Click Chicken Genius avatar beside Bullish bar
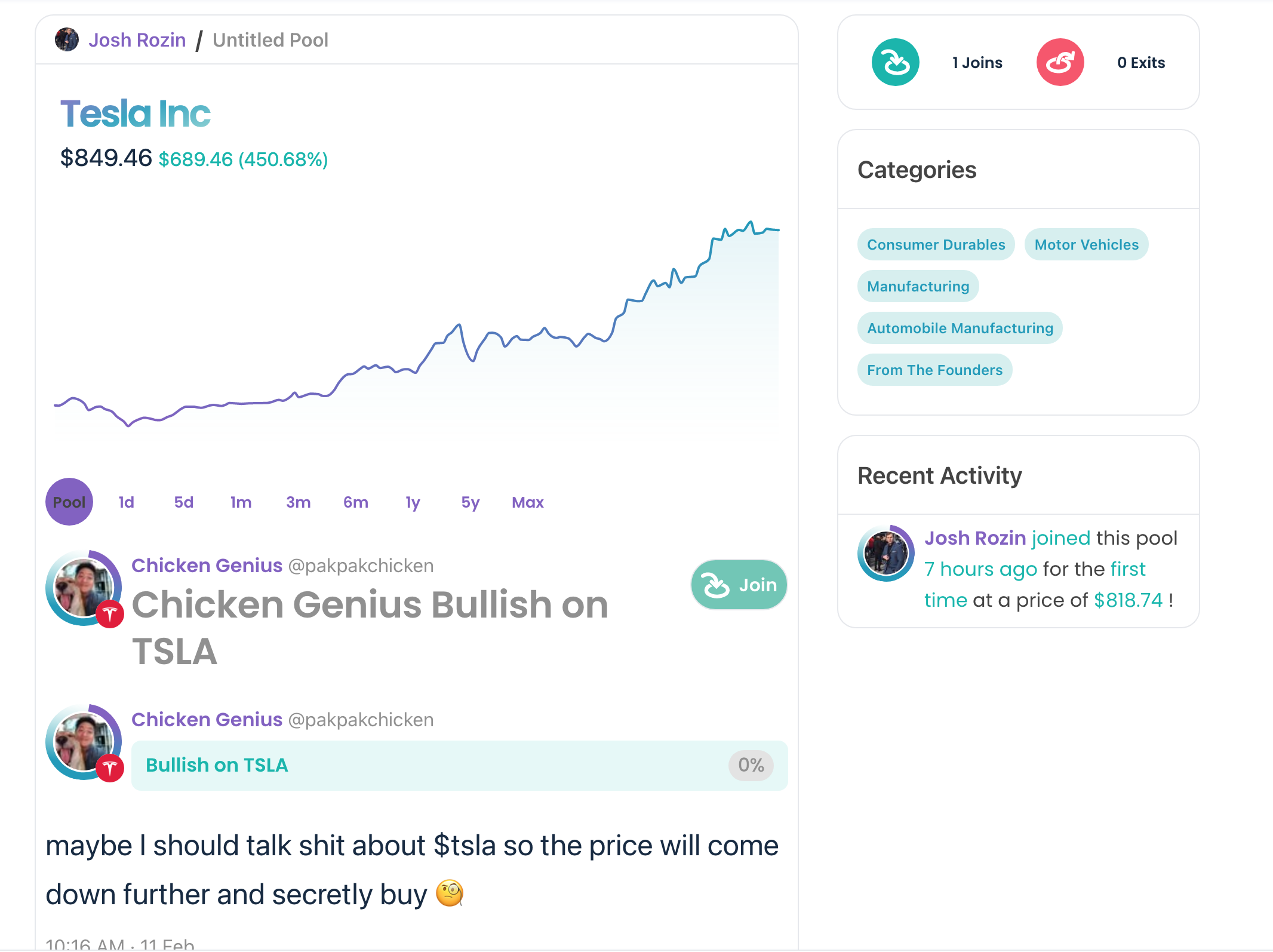This screenshot has width=1273, height=952. [x=84, y=742]
